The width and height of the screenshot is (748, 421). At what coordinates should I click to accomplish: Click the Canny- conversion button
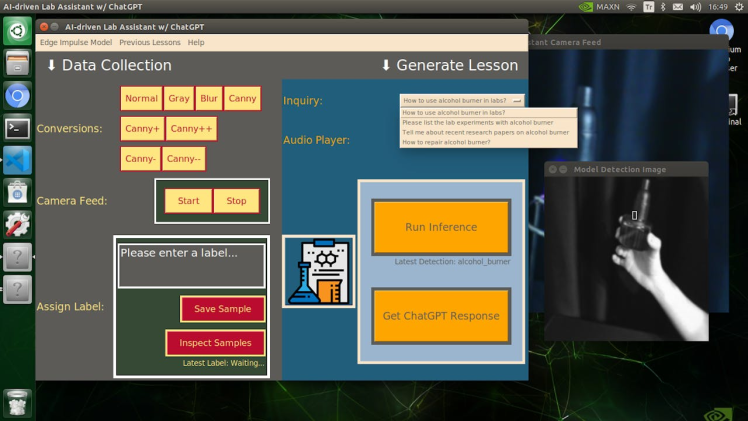click(x=140, y=159)
